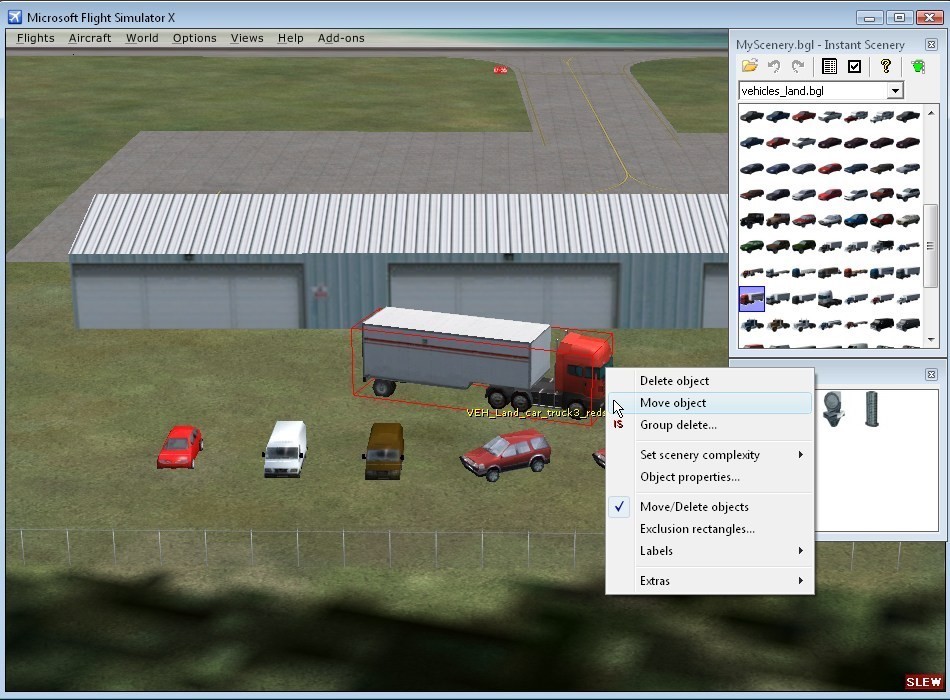Select Exclusion rectangles... in context menu
This screenshot has width=950, height=700.
point(697,529)
